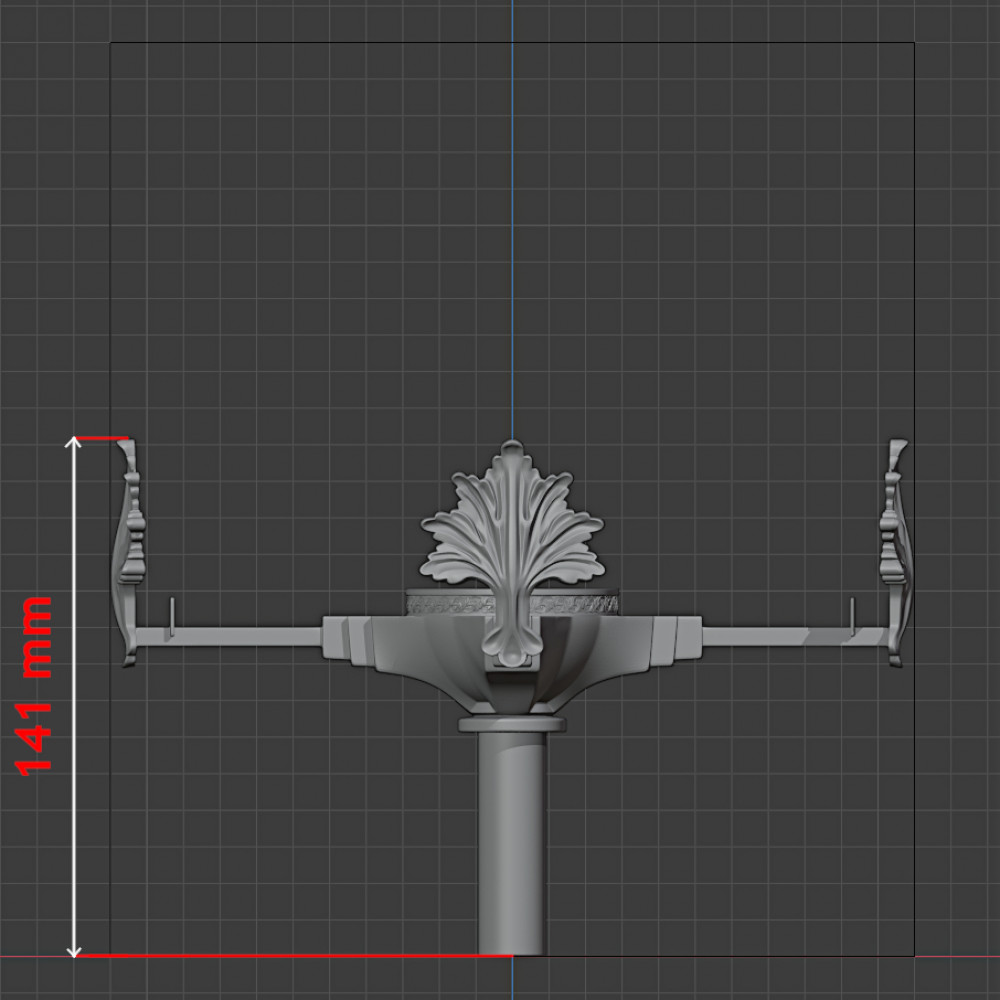The width and height of the screenshot is (1000, 1000).
Task: Select the left horizontal arm bar
Action: coord(228,636)
